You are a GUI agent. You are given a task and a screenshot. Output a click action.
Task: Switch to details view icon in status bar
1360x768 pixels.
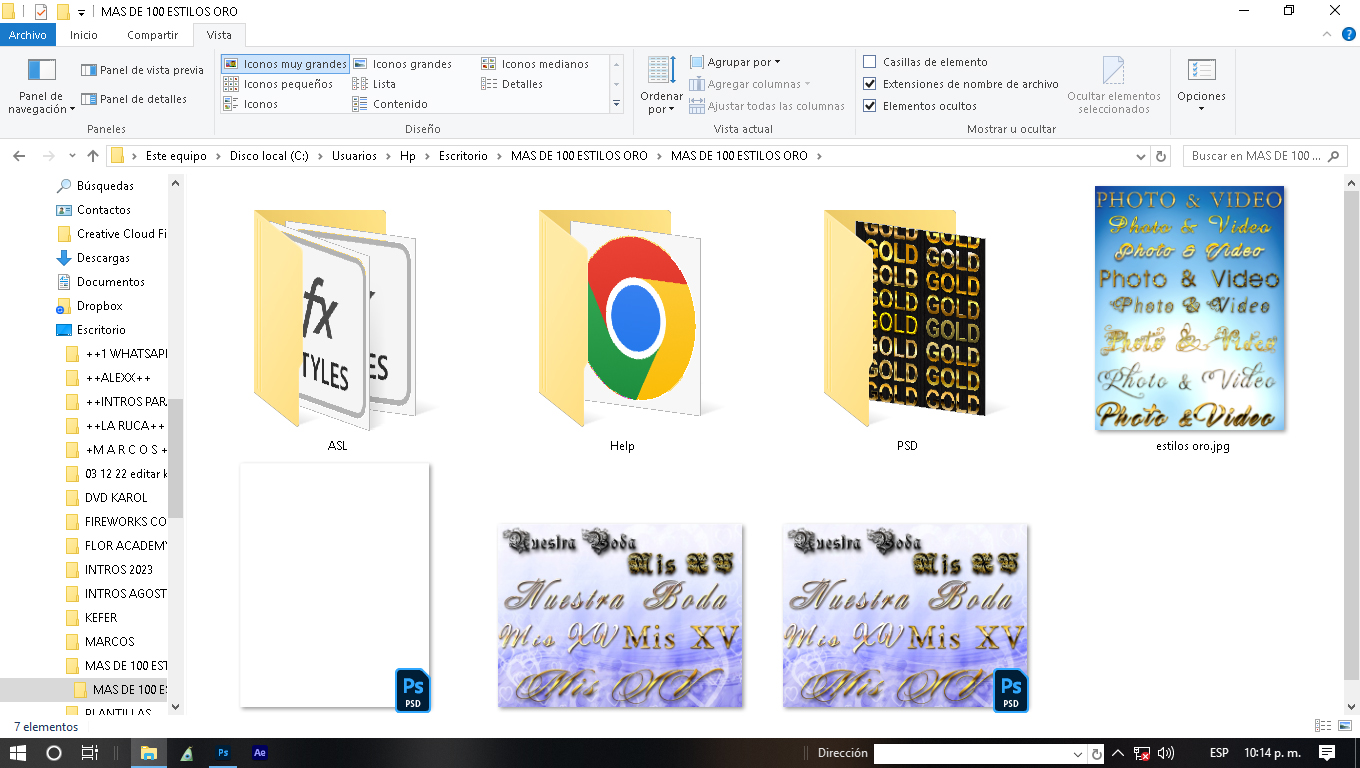tap(1323, 727)
